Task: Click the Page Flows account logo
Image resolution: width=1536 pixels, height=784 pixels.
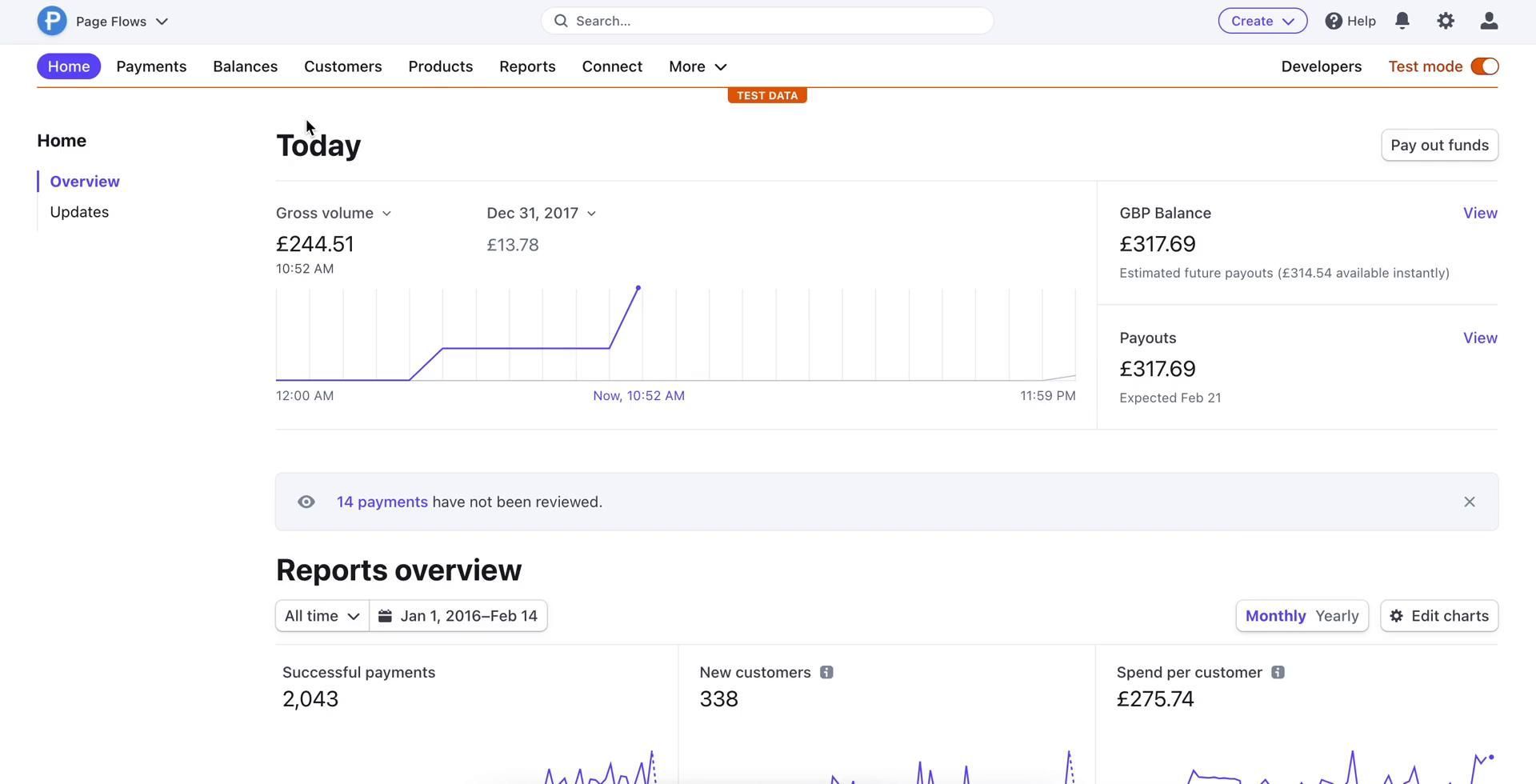Action: pos(52,21)
